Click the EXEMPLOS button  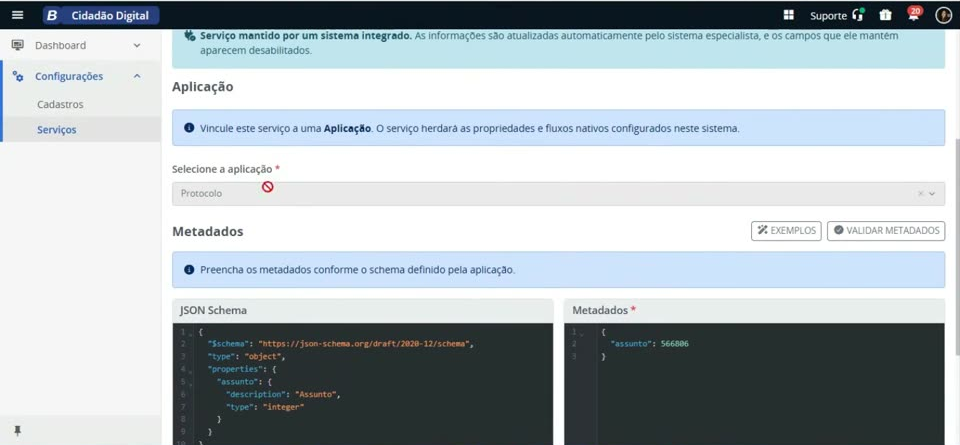786,231
